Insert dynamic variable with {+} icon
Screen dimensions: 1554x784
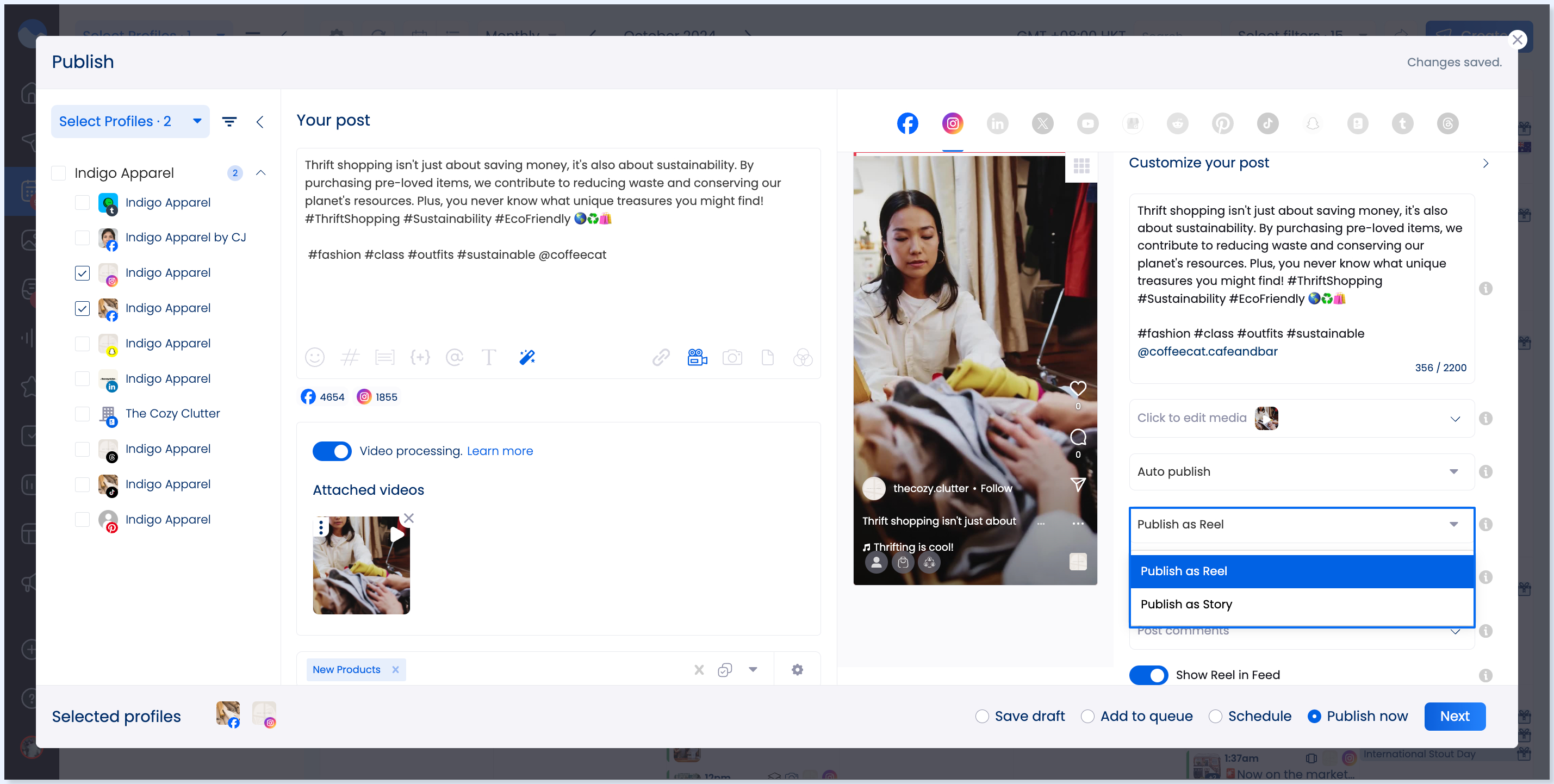(420, 358)
